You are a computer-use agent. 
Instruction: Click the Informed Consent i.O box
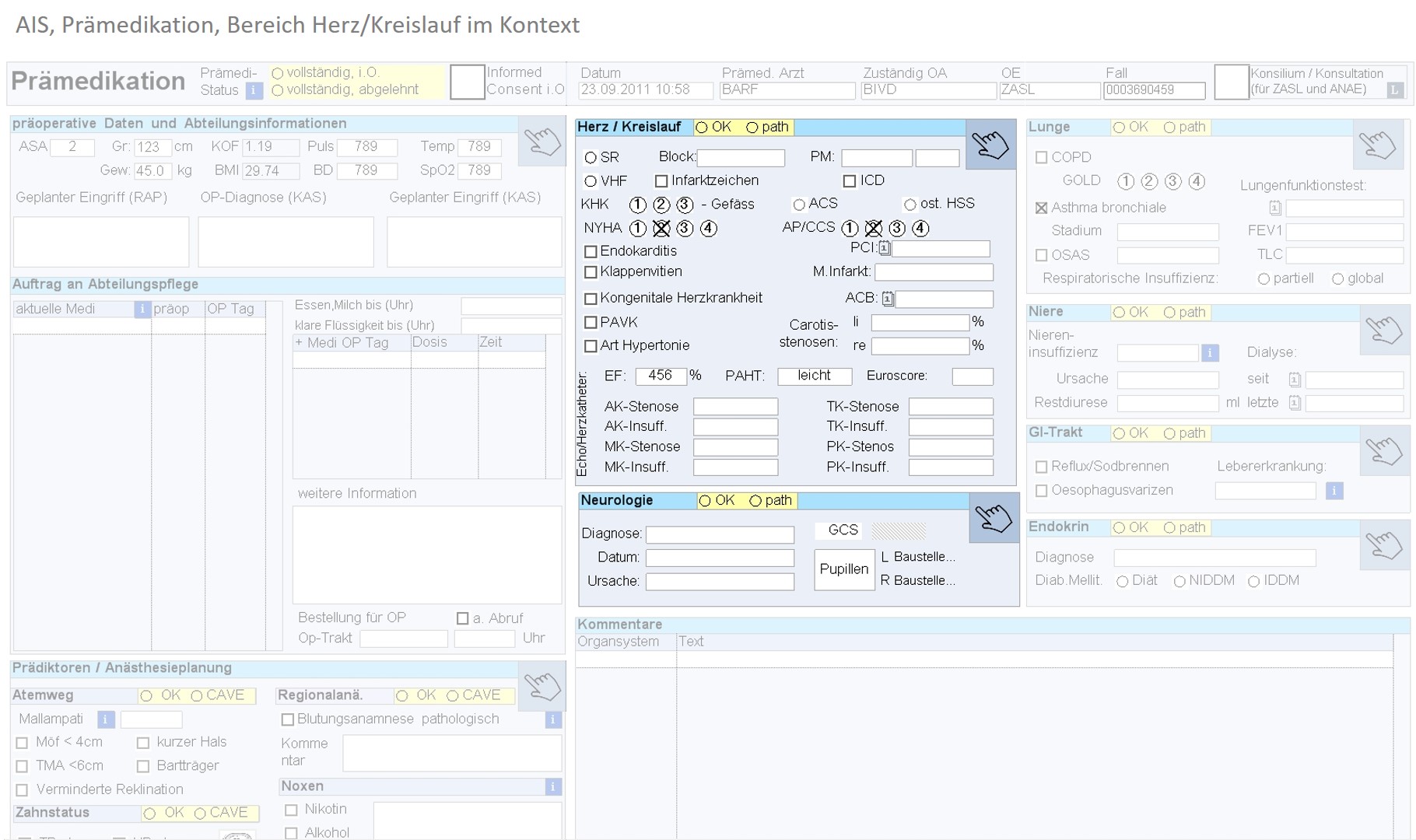click(467, 82)
